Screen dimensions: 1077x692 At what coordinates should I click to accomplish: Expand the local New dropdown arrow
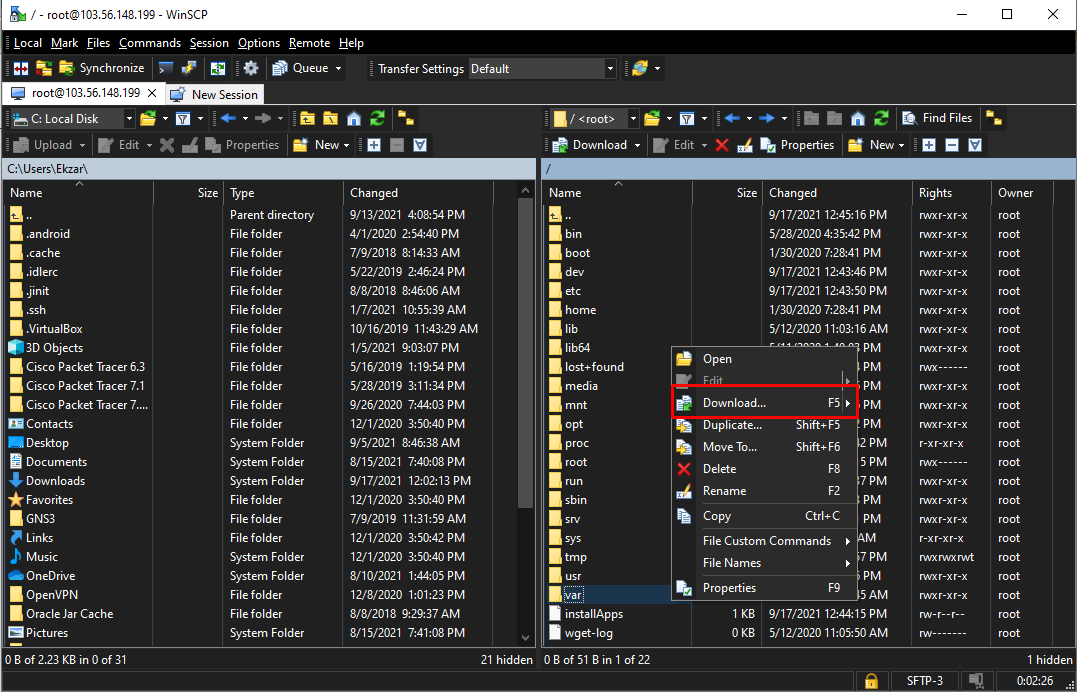coord(347,145)
